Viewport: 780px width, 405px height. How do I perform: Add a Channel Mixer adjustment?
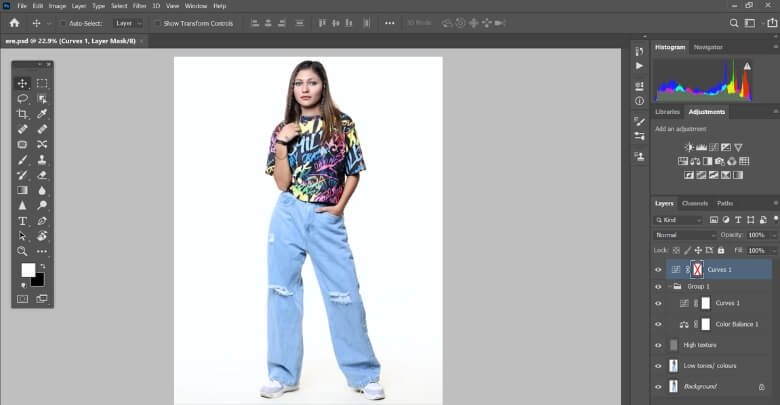click(x=732, y=161)
